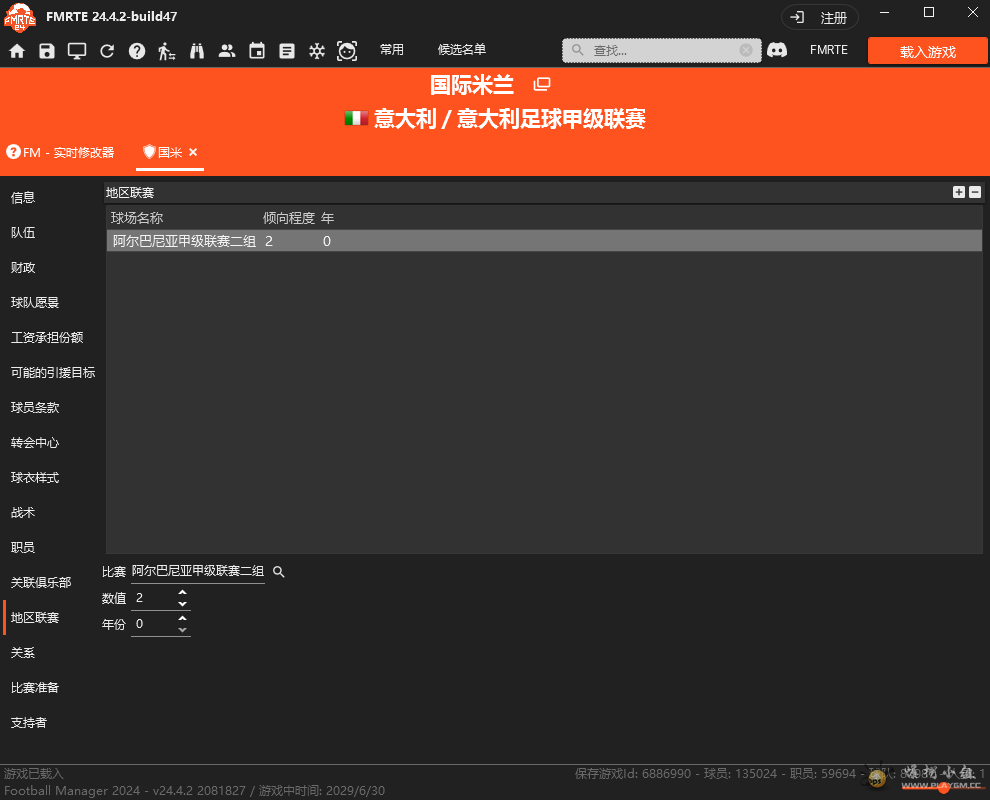Open the people/staff group icon
The width and height of the screenshot is (990, 800).
point(227,51)
